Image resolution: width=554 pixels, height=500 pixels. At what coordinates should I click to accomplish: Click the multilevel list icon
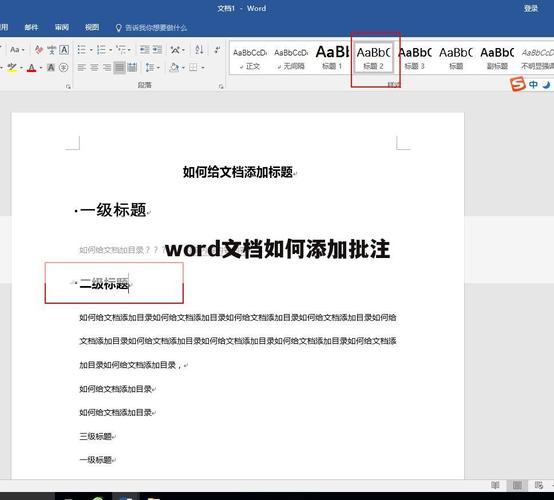point(121,49)
